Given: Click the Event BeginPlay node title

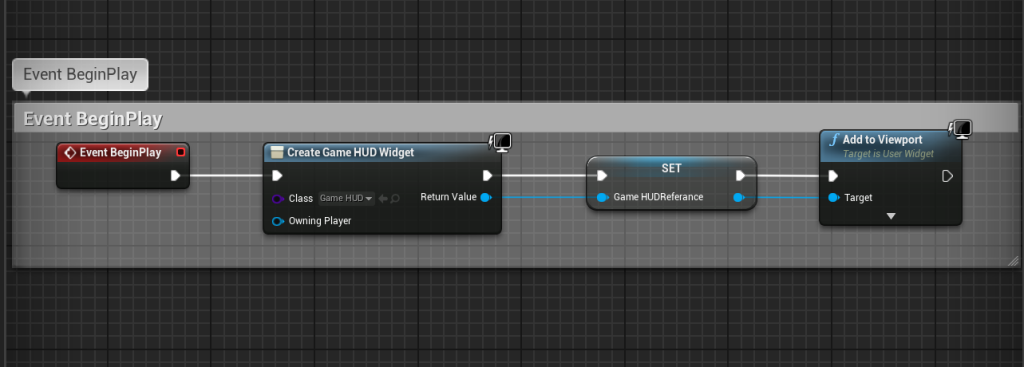Looking at the screenshot, I should tap(120, 152).
